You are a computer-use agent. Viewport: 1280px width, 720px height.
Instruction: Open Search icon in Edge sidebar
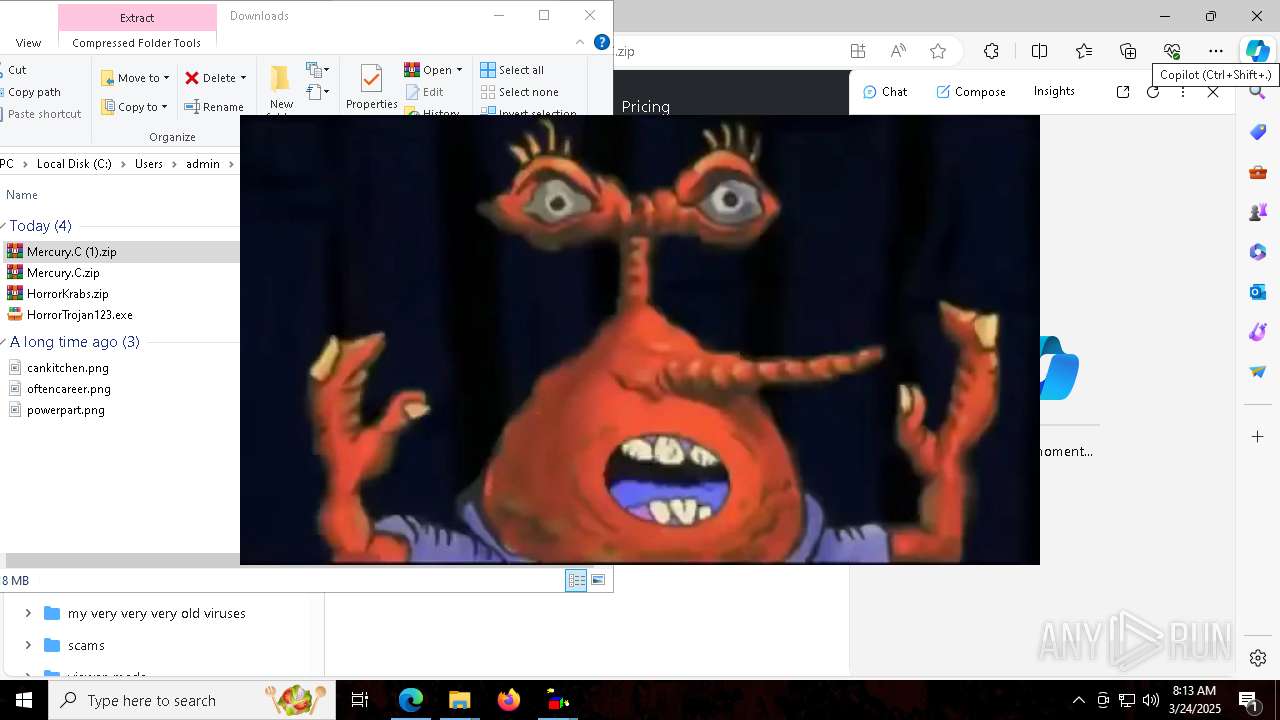[x=1258, y=92]
